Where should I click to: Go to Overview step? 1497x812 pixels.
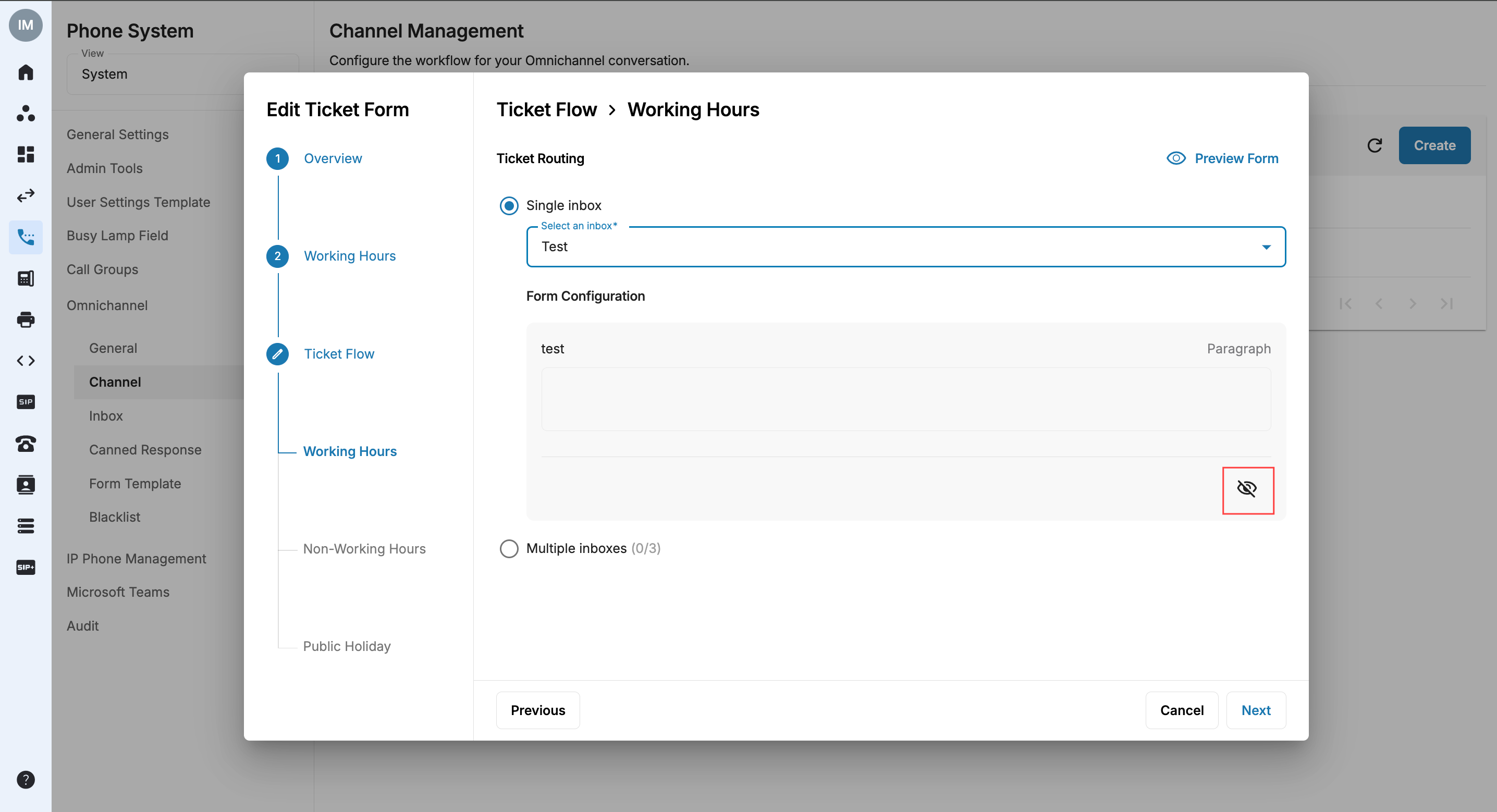tap(333, 158)
